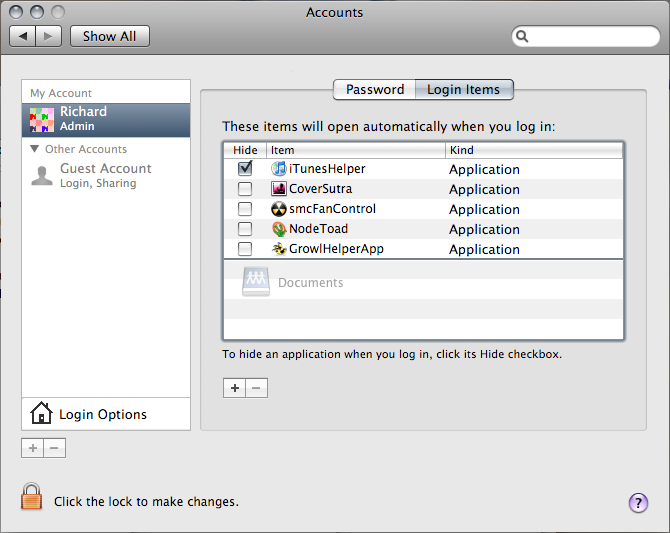Open help with the purple question mark
Viewport: 670px width, 533px height.
tap(638, 503)
